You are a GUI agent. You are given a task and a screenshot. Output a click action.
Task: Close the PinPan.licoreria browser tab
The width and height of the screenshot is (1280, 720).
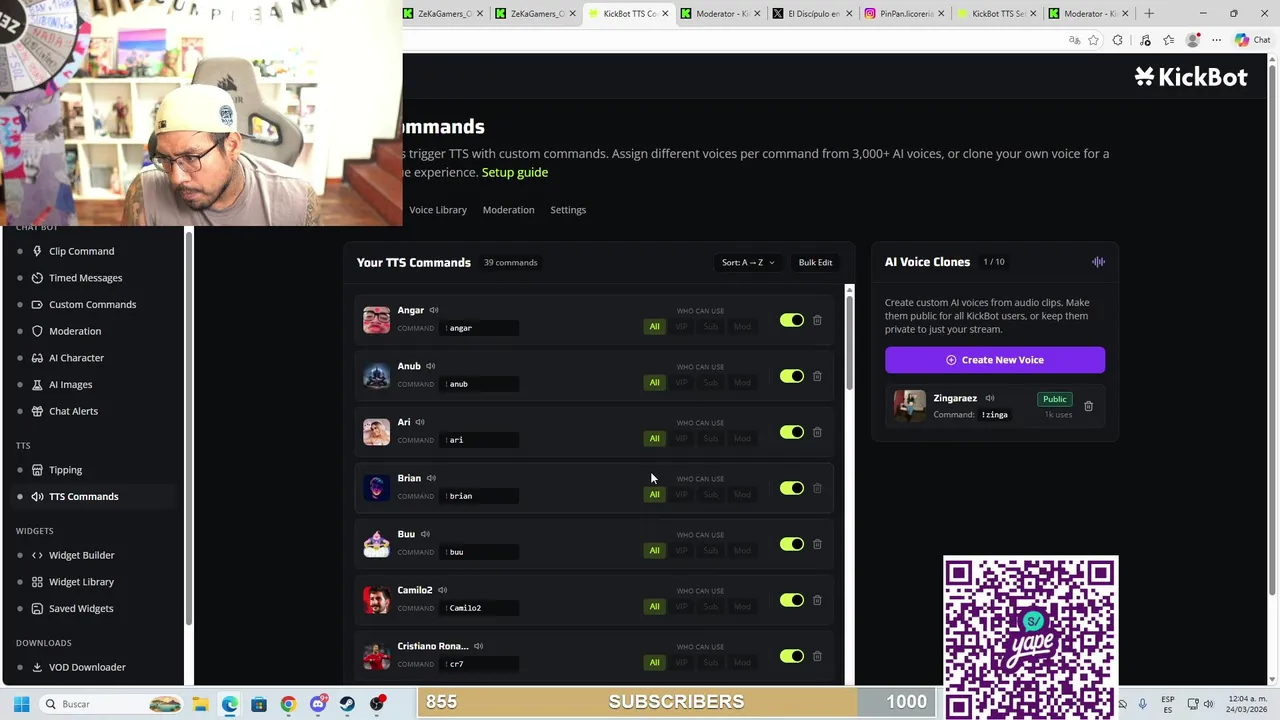coord(941,13)
